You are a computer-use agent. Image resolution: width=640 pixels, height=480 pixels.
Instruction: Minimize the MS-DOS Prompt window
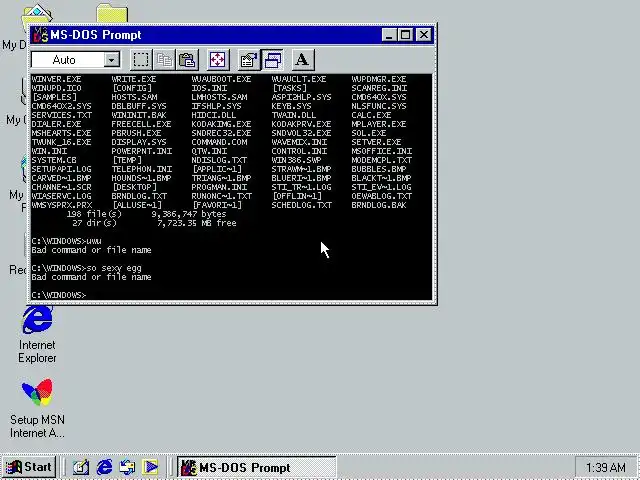[x=389, y=35]
